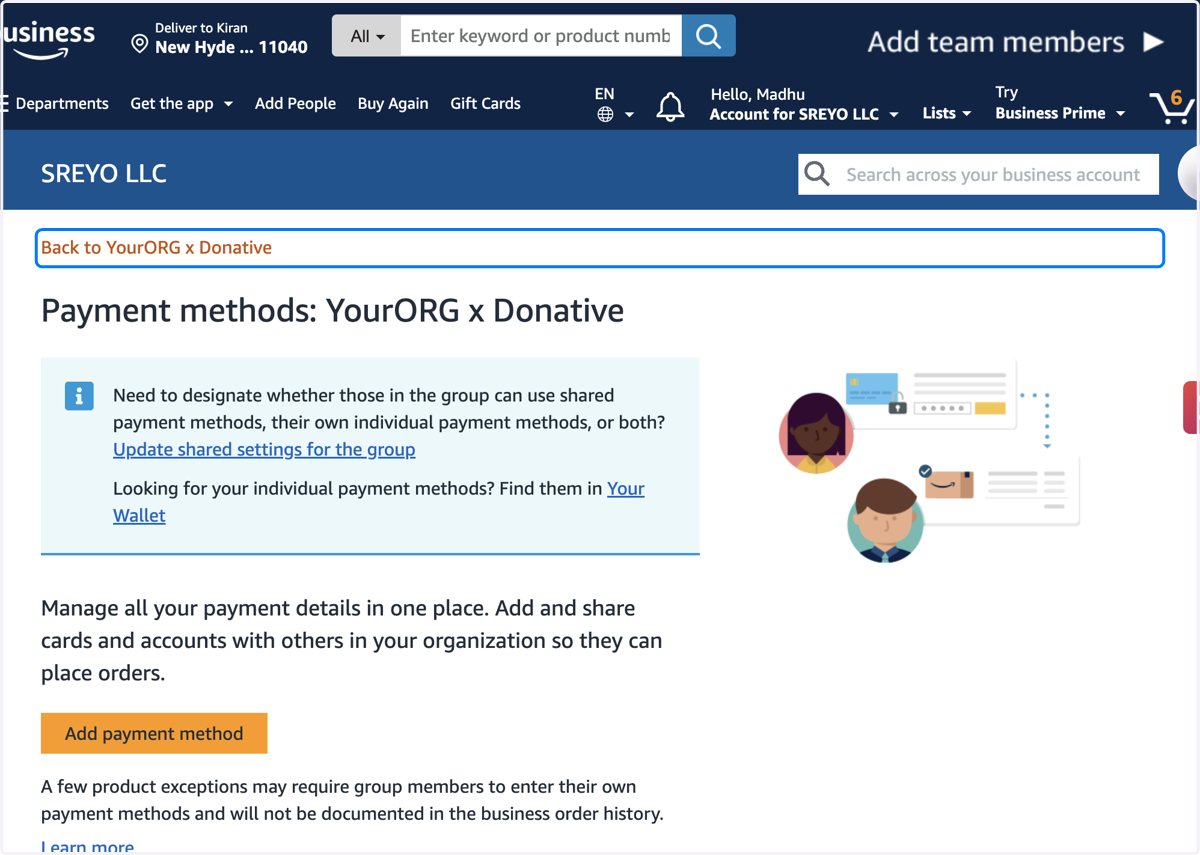
Task: Click the payment methods people illustration
Action: [x=930, y=461]
